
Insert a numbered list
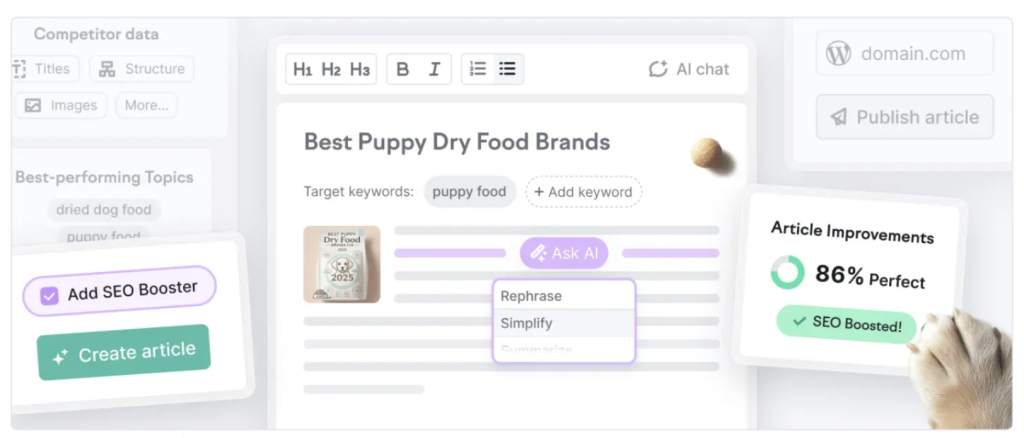pyautogui.click(x=478, y=69)
